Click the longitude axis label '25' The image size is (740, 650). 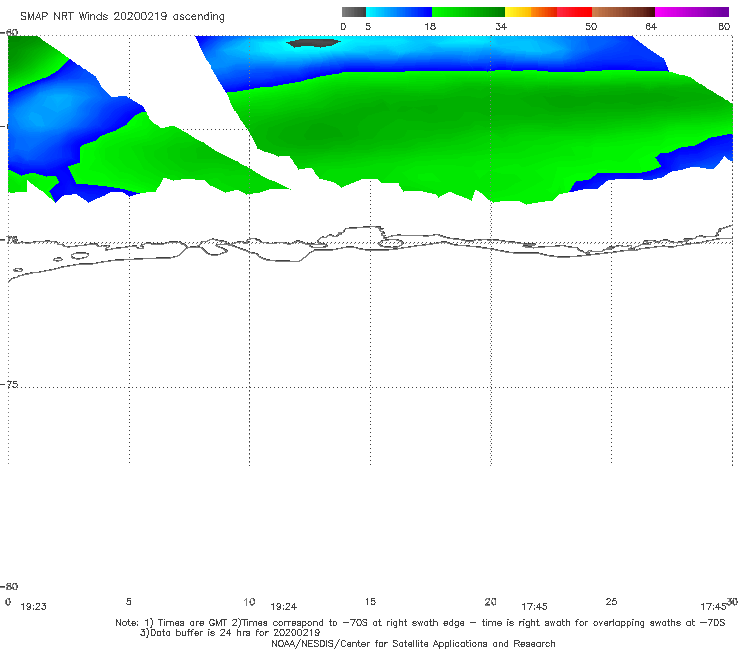[611, 602]
